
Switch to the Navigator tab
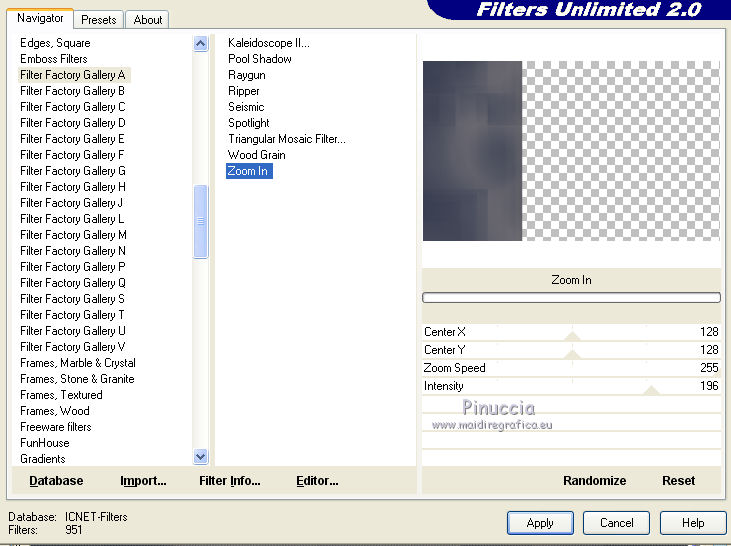40,18
